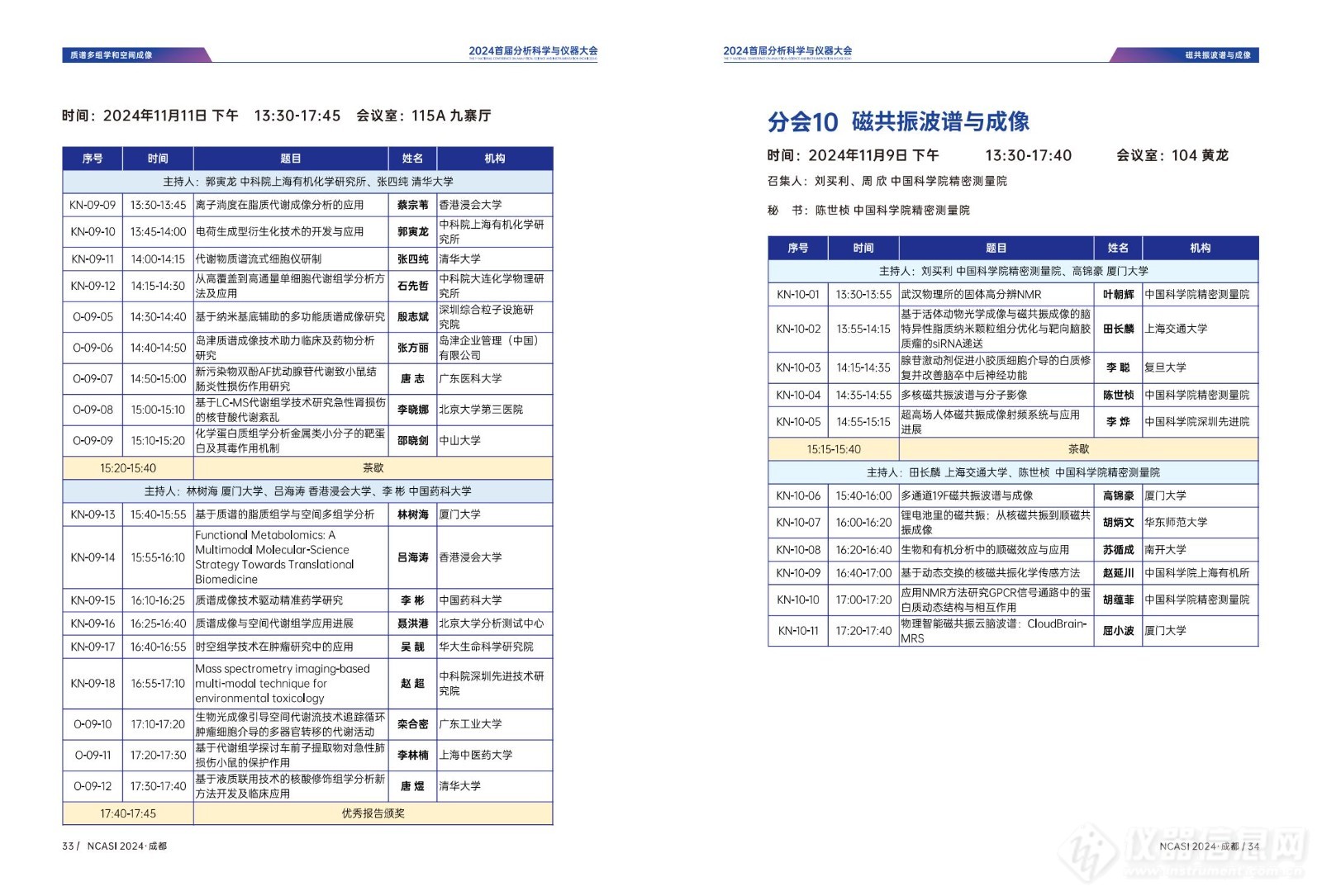1322x896 pixels.
Task: Click the time cell '15:40-16:00'
Action: click(x=863, y=496)
